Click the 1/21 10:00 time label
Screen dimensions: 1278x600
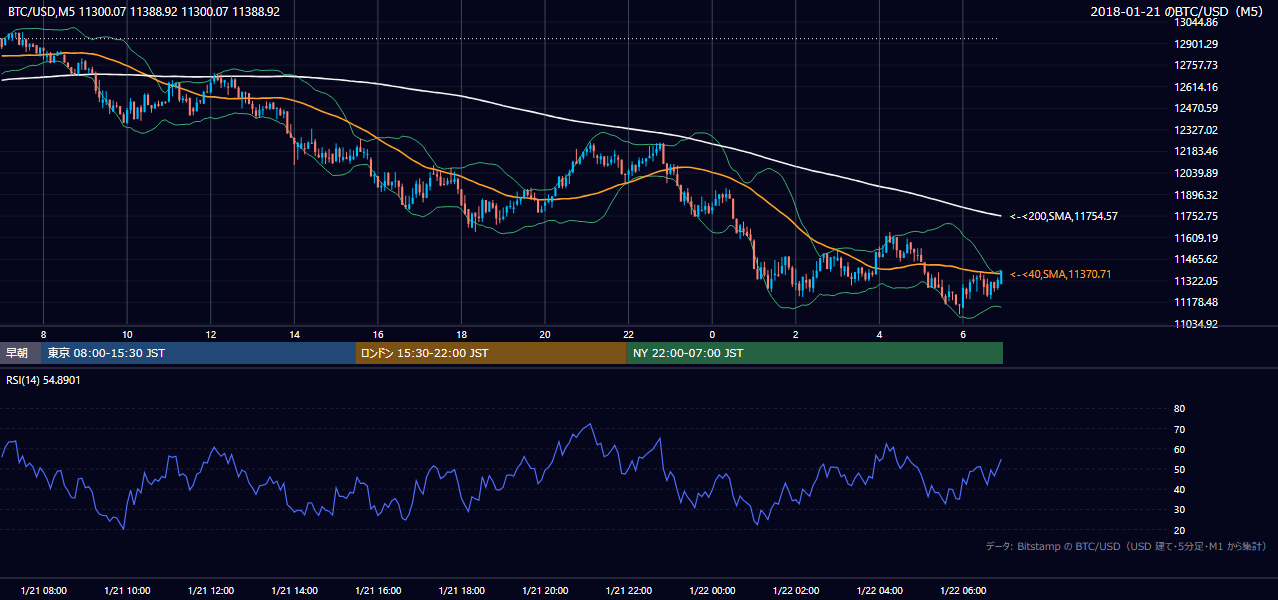[x=127, y=591]
